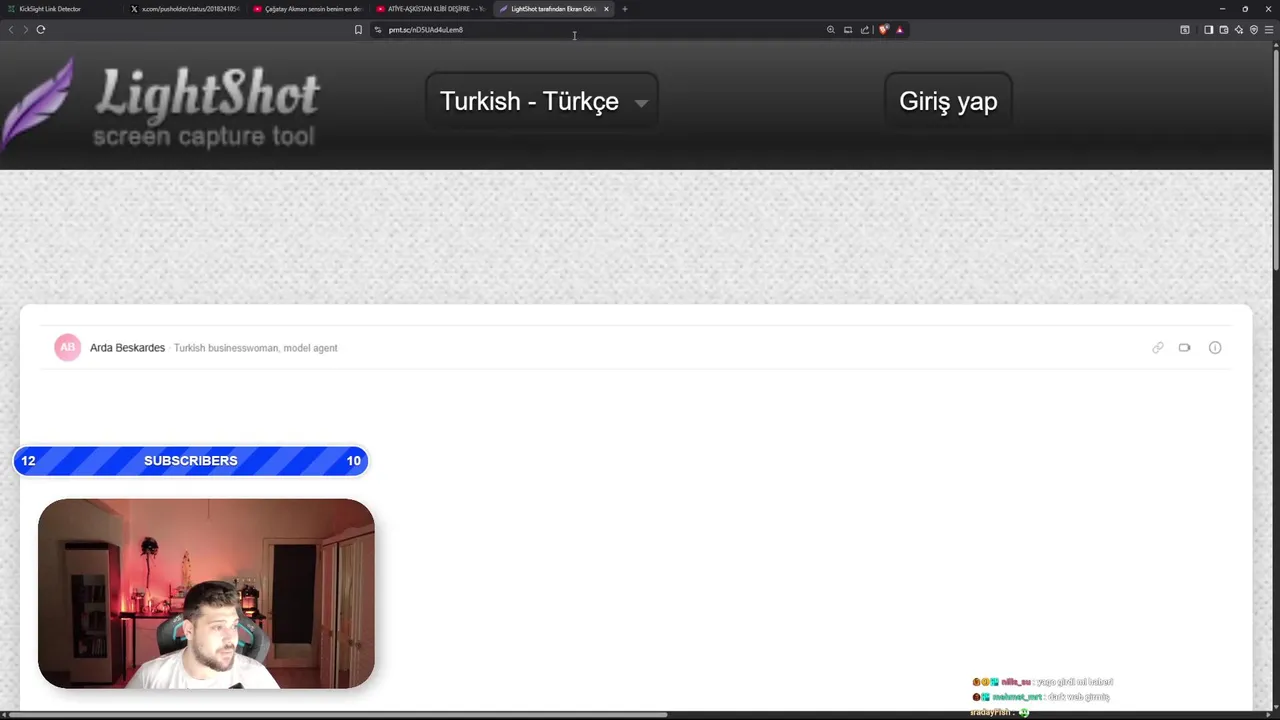The height and width of the screenshot is (720, 1280).
Task: Open the browser hamburger menu
Action: point(1269,30)
